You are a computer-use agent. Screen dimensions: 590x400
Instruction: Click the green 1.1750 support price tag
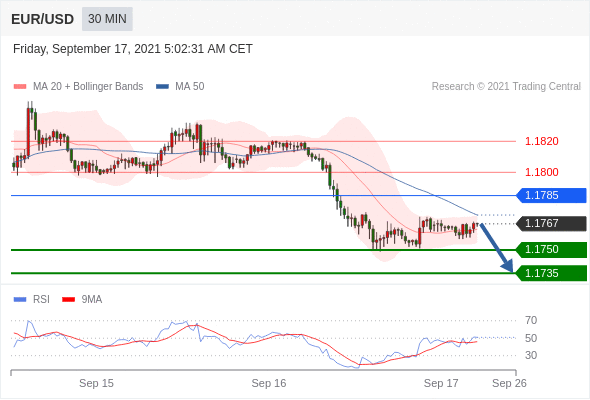pos(552,249)
